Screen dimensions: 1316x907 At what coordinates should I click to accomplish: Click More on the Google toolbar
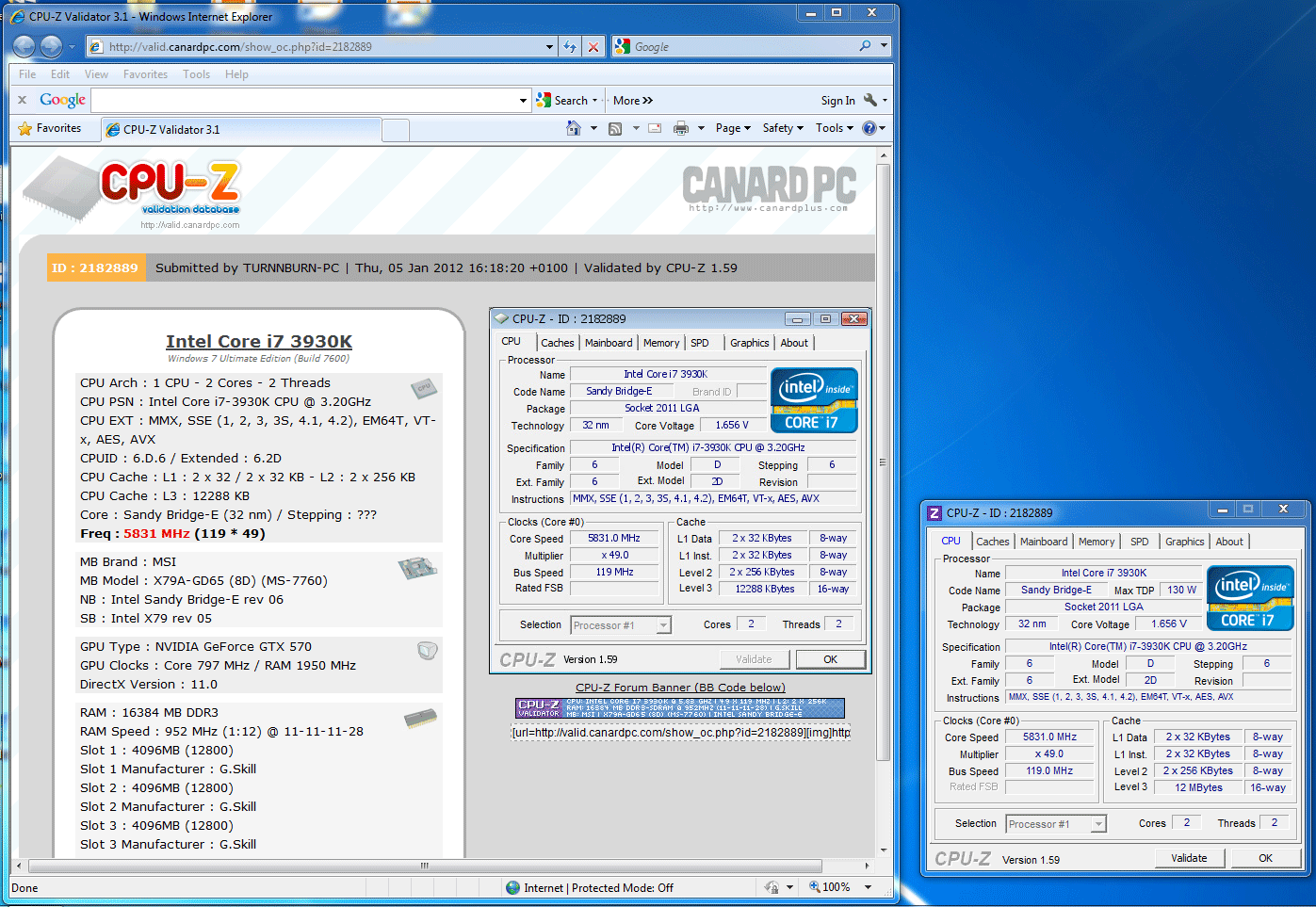[x=633, y=100]
